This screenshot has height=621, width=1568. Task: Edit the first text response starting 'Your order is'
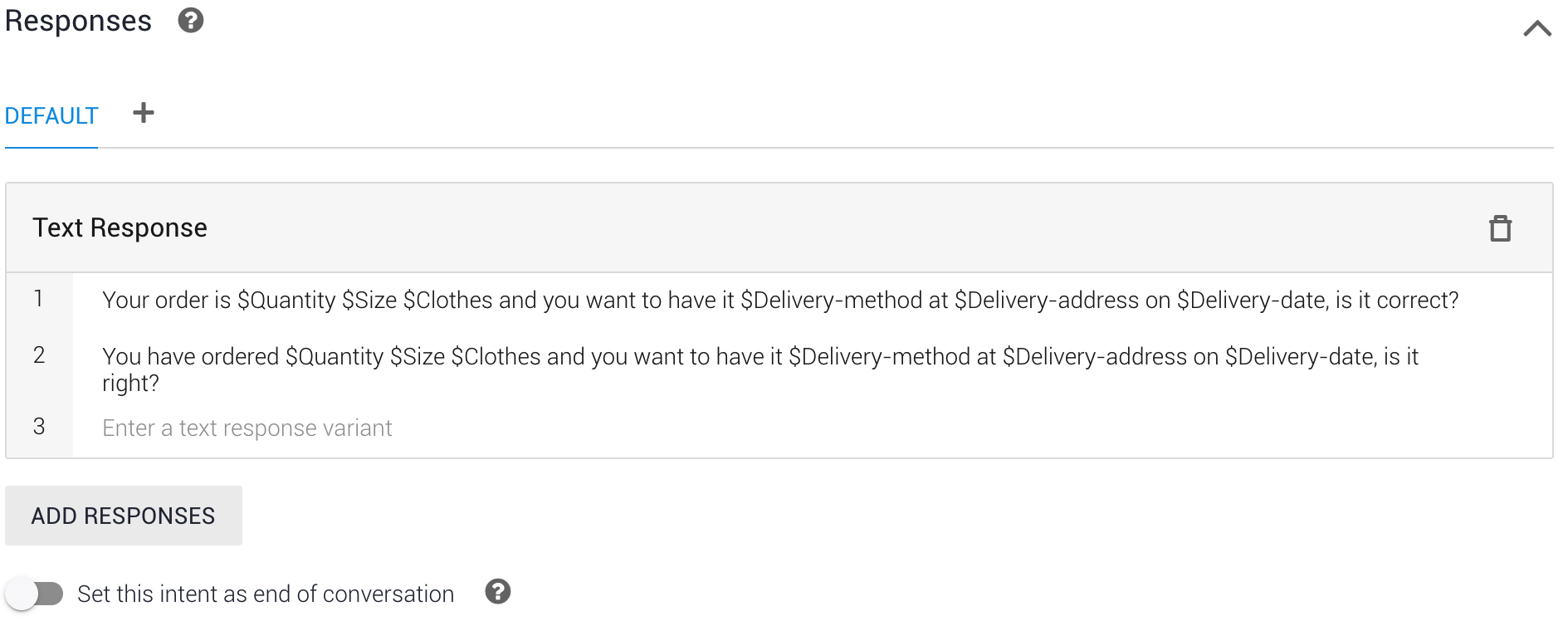780,300
